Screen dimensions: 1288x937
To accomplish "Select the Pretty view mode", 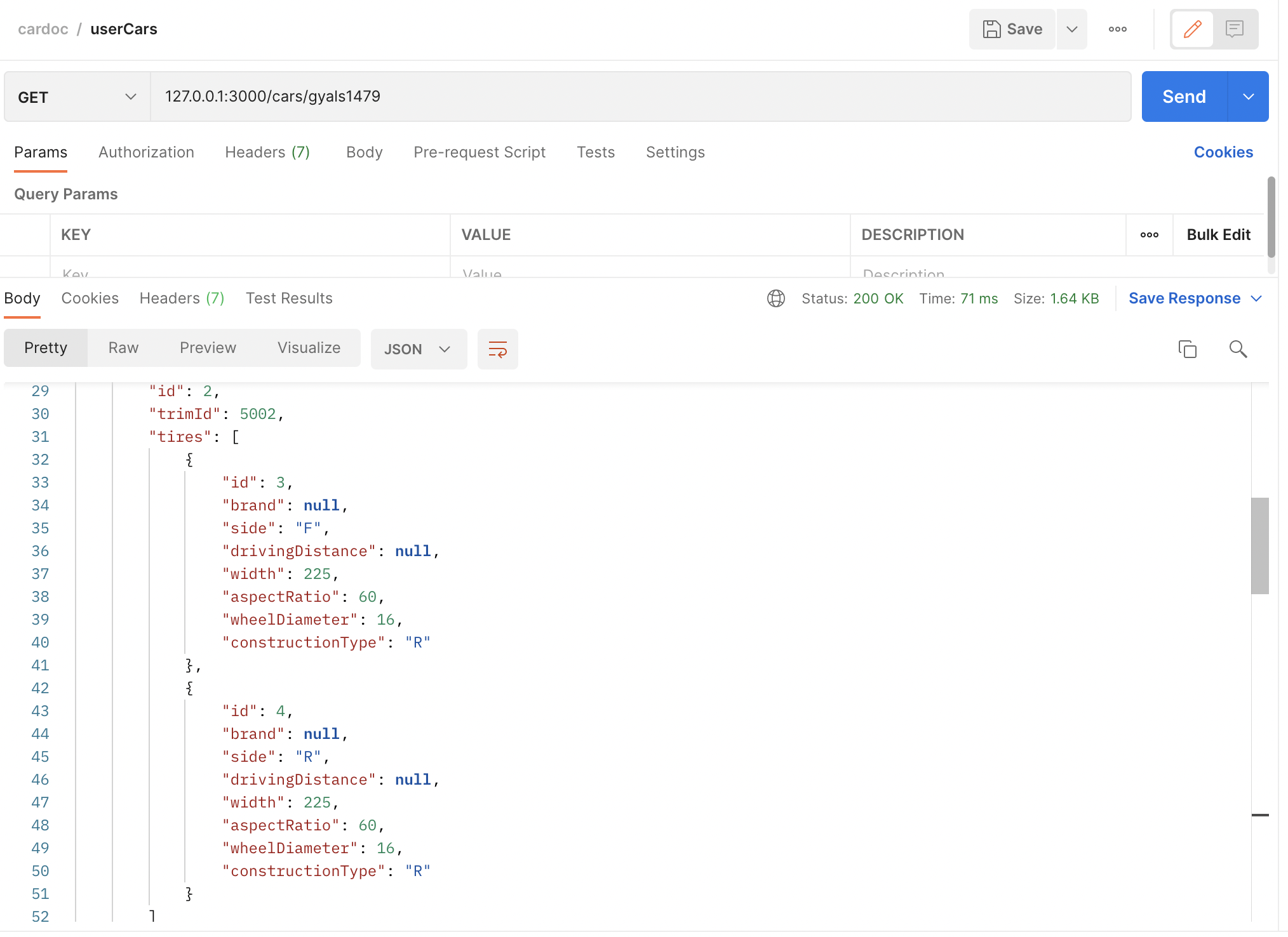I will [x=46, y=348].
